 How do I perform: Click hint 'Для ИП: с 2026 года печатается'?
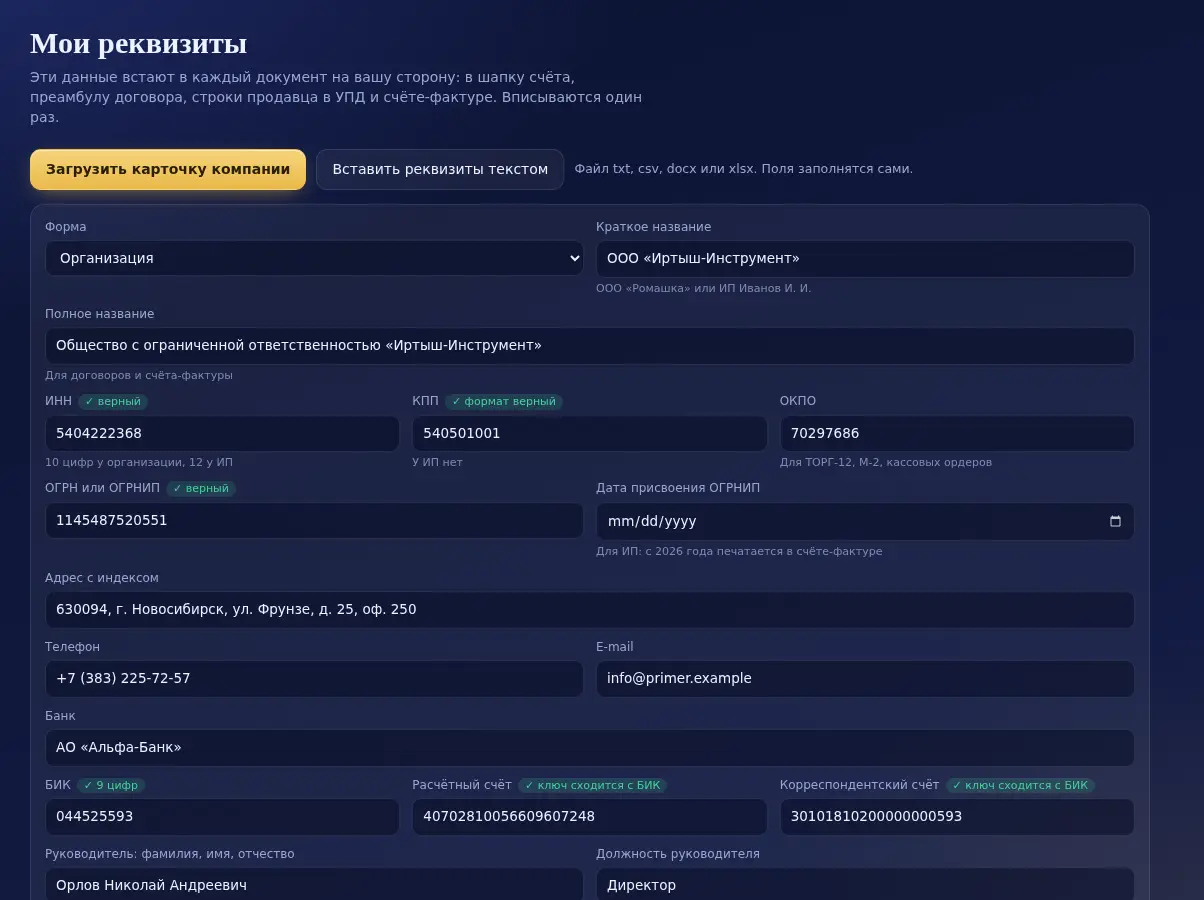click(x=739, y=551)
